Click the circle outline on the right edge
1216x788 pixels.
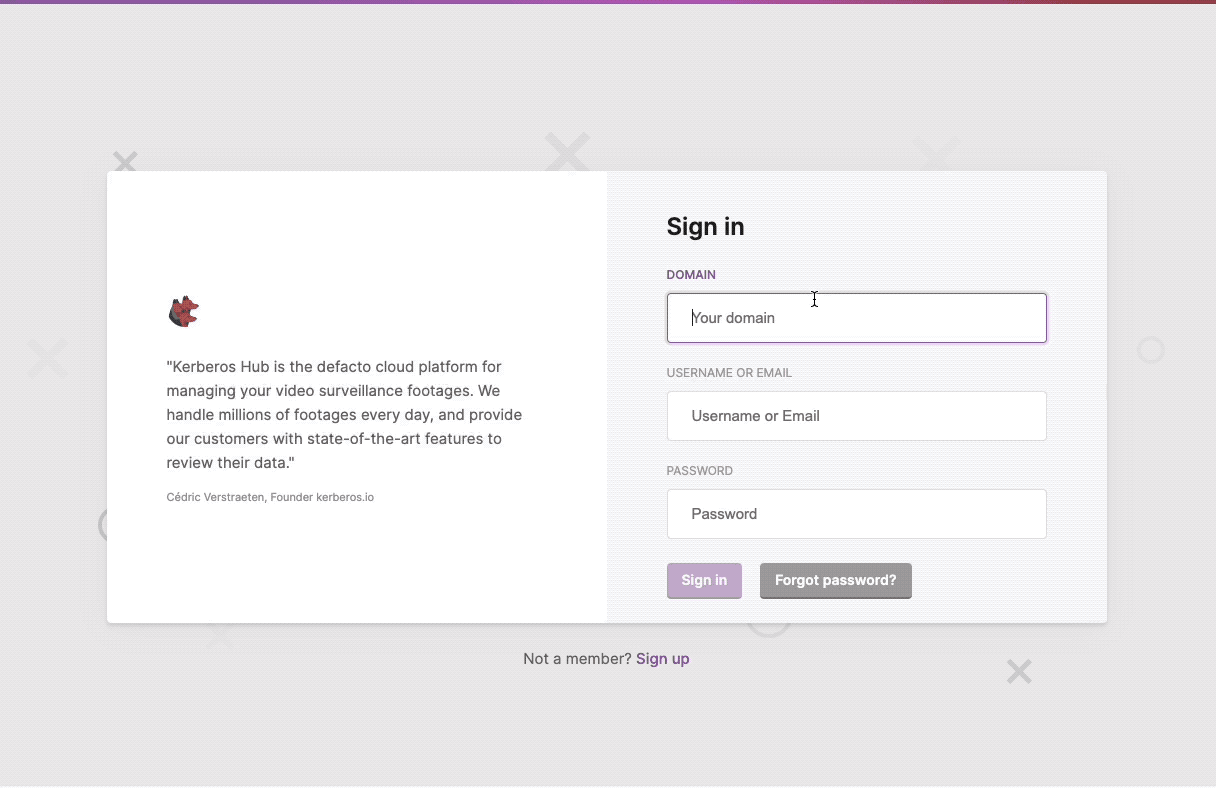(1150, 350)
